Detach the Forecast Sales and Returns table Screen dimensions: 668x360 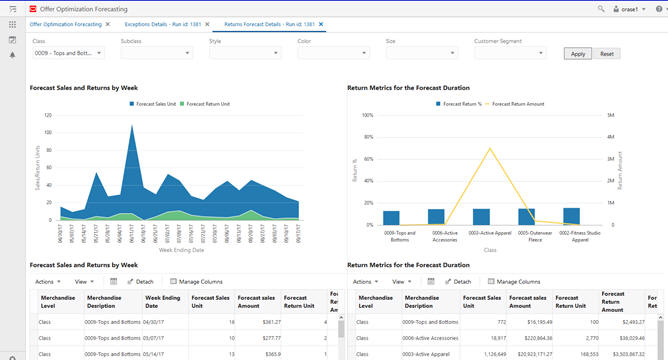[140, 282]
